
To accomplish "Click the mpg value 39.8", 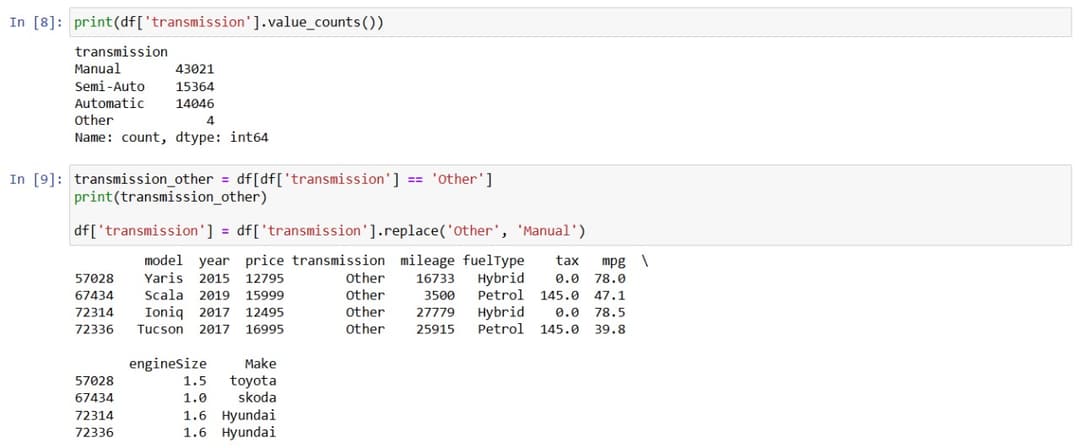I will coord(610,329).
